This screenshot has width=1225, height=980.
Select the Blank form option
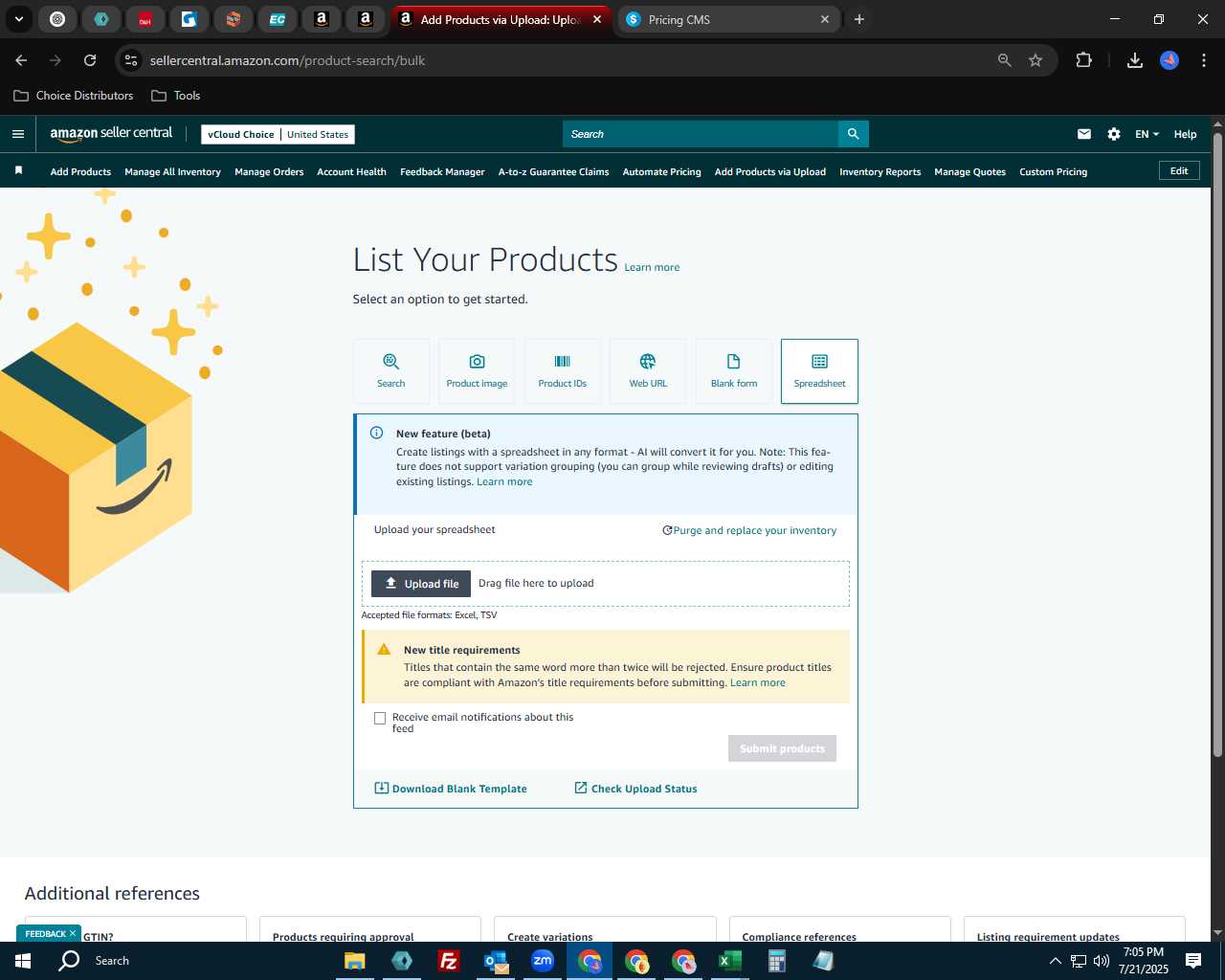[734, 371]
